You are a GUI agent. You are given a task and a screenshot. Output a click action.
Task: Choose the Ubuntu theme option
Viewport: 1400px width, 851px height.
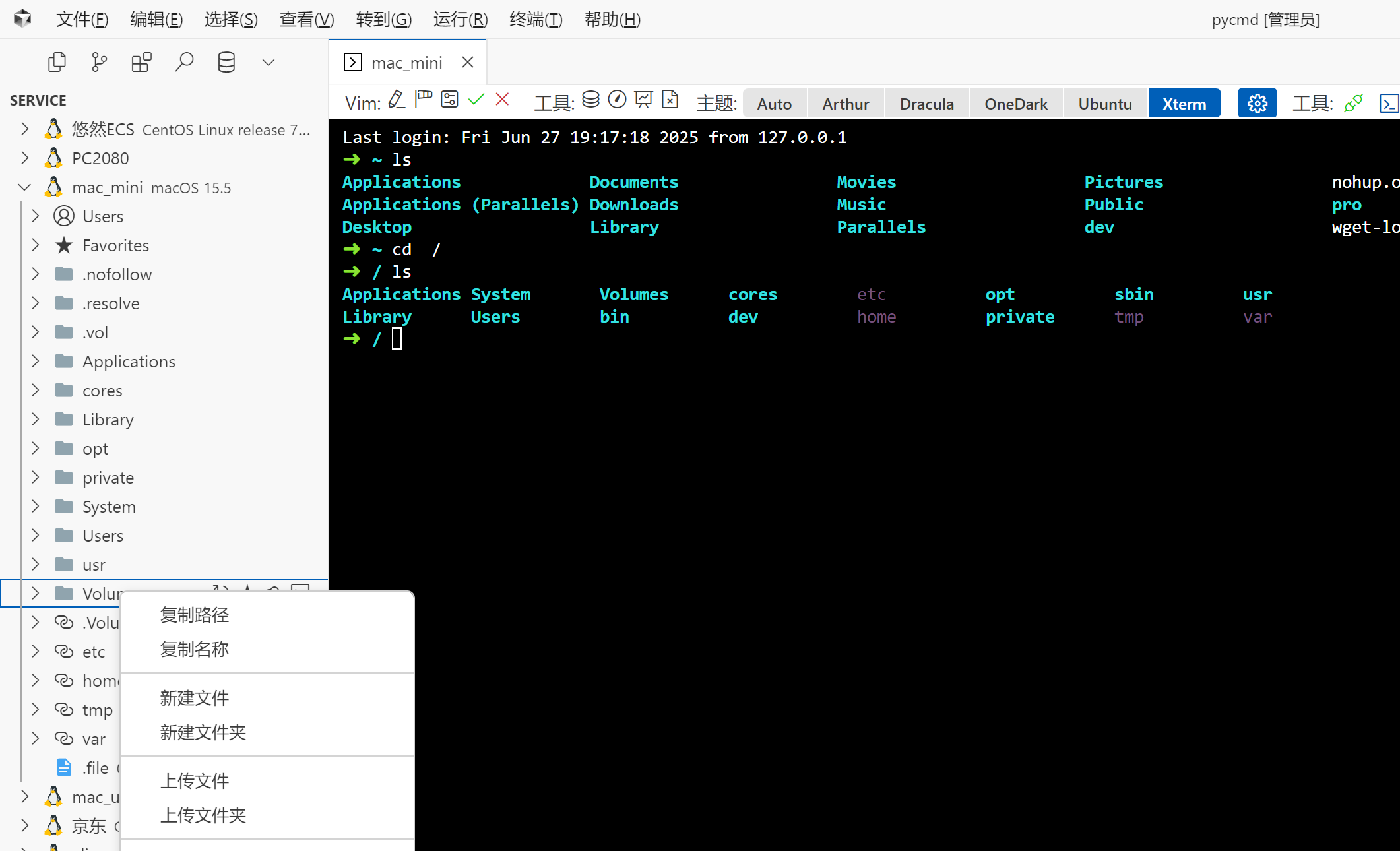coord(1104,104)
